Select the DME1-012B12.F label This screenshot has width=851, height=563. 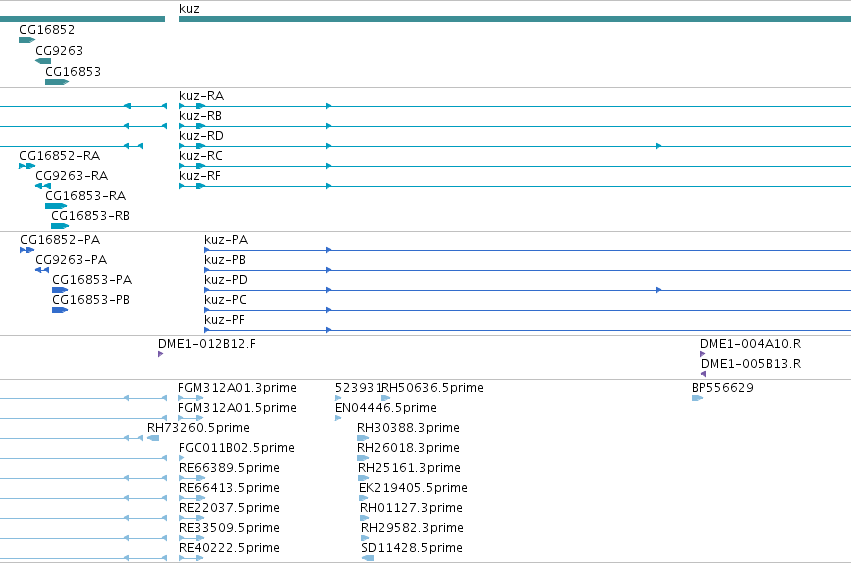[x=207, y=344]
